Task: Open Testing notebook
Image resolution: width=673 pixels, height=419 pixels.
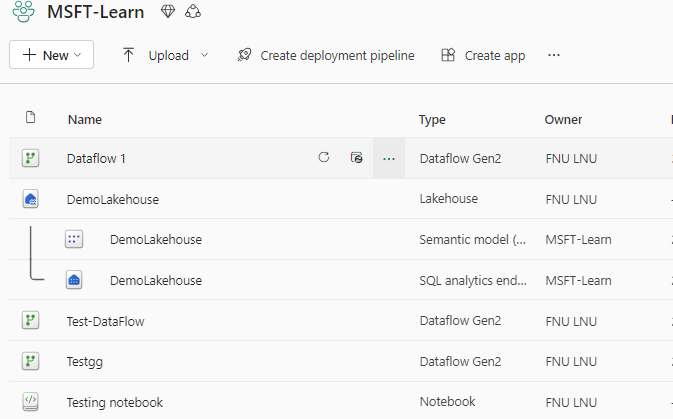Action: 115,403
